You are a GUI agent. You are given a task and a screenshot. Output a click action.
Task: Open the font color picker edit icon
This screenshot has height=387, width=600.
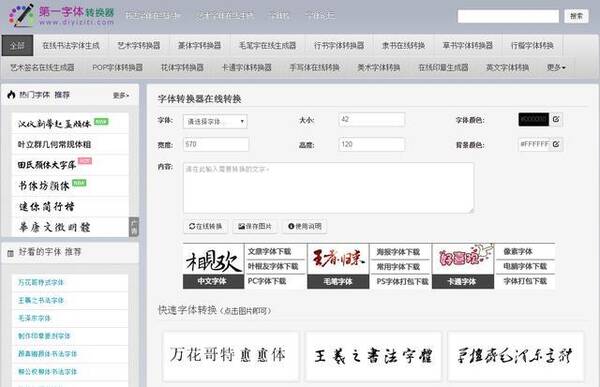tap(556, 119)
